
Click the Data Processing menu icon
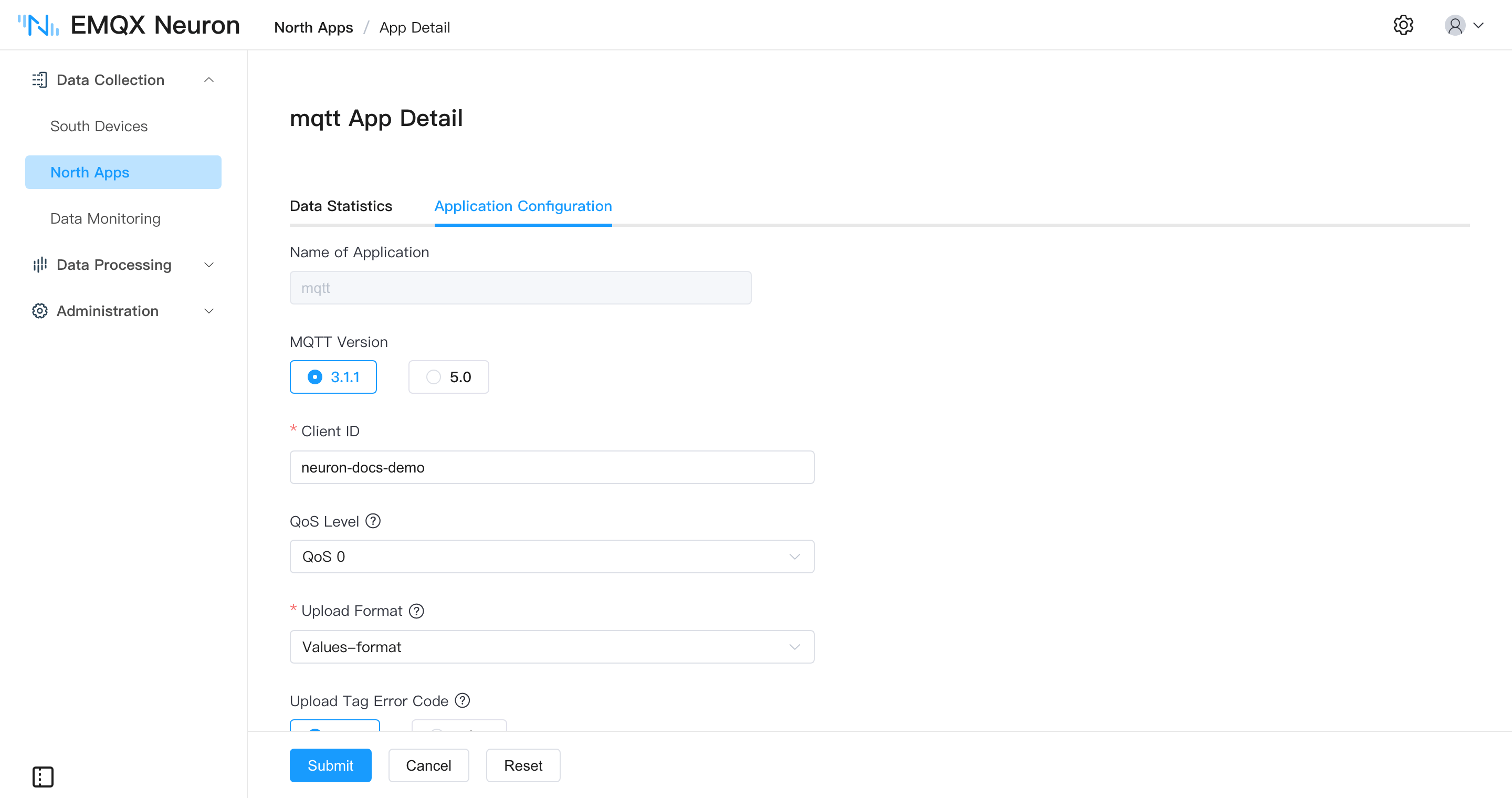point(39,265)
